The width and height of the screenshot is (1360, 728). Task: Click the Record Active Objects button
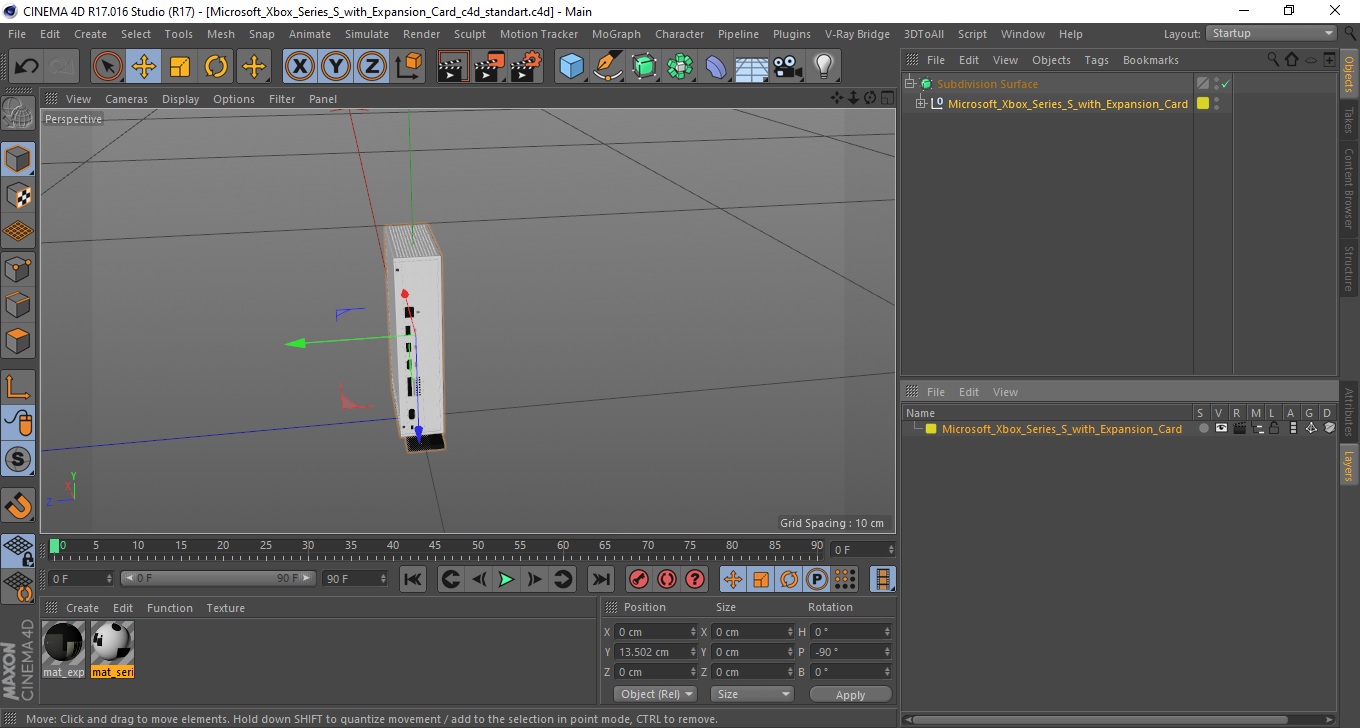click(638, 579)
